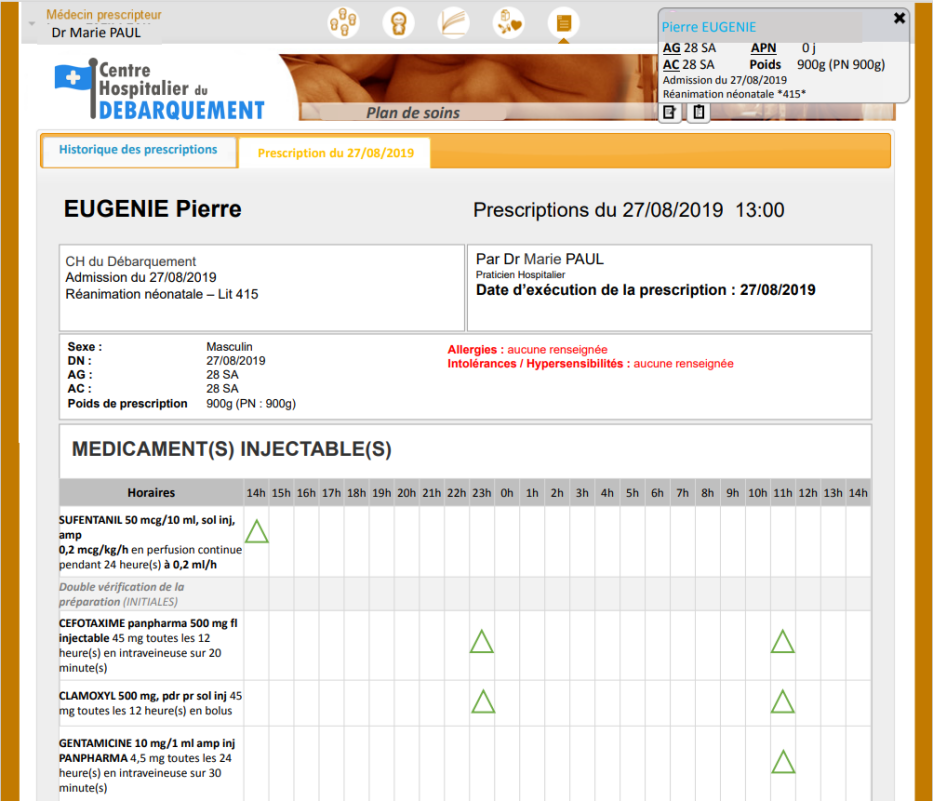Click the edit icon below the patient card

669,113
